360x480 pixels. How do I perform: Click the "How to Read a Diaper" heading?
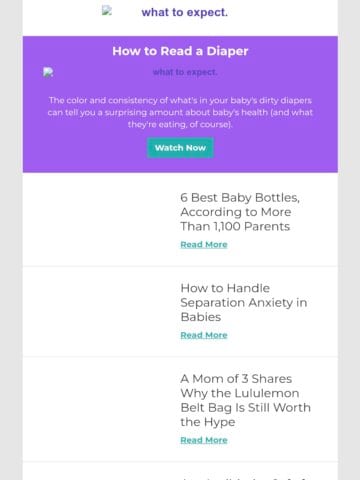point(180,51)
